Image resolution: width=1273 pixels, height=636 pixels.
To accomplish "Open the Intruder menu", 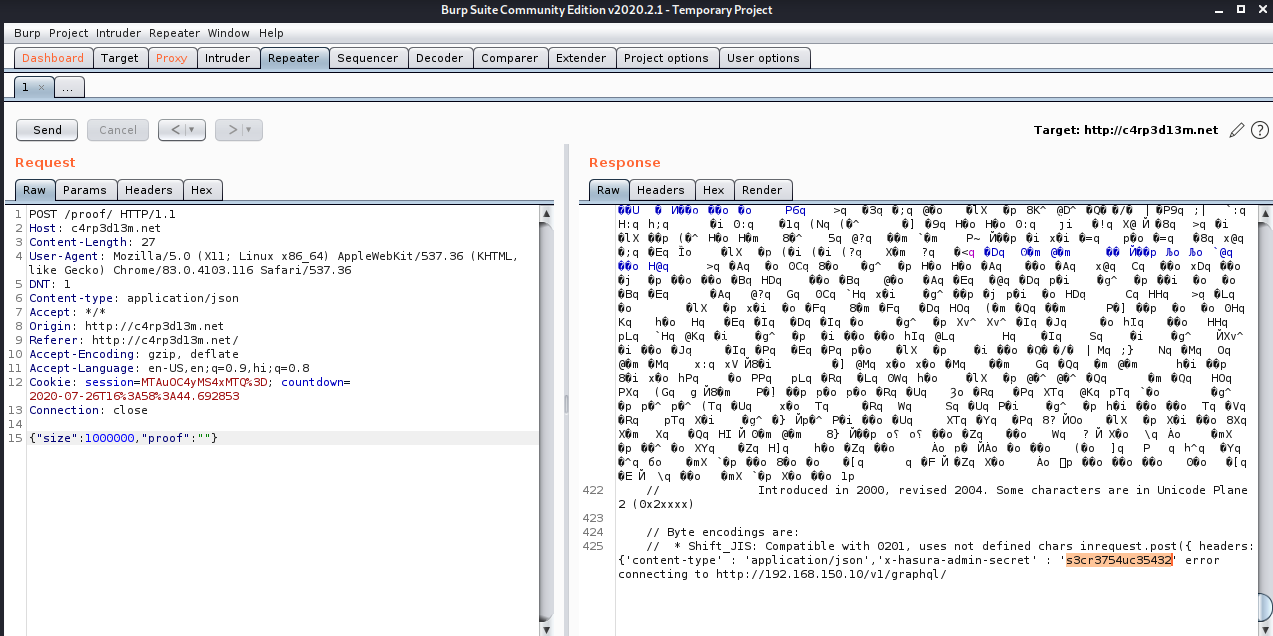I will [119, 33].
